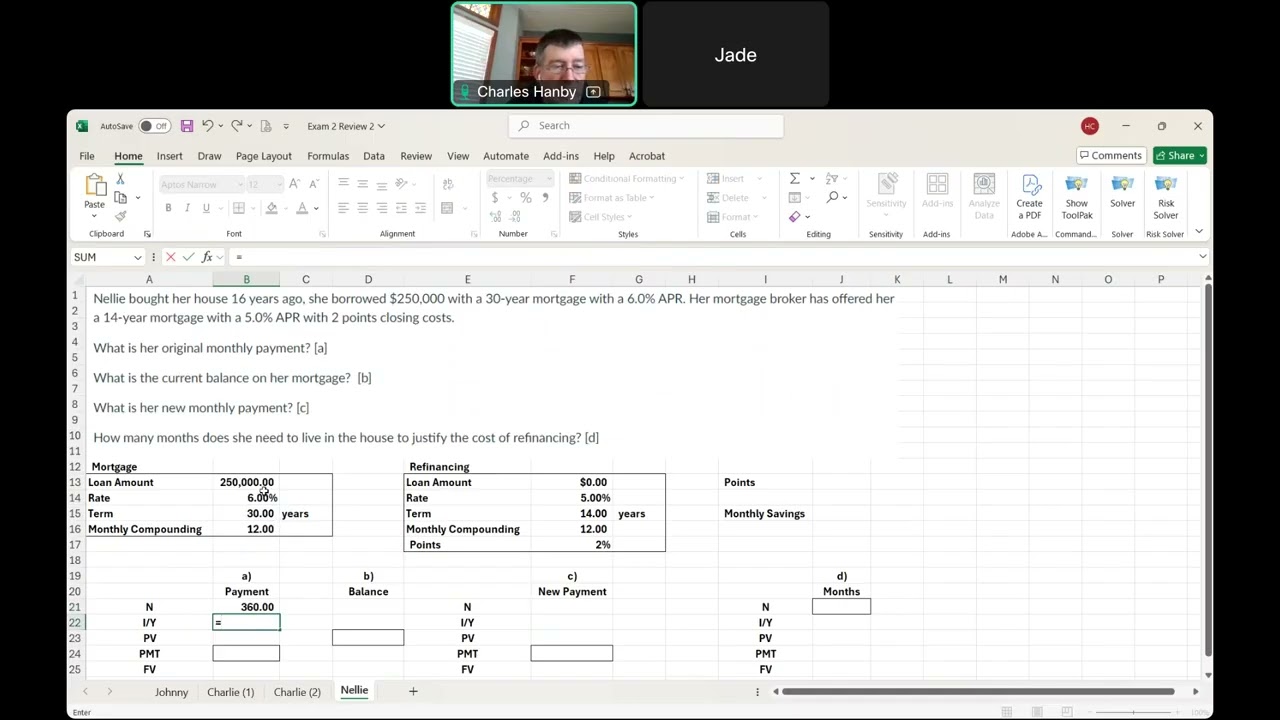Click the Fill down icon in Editing
Viewport: 1280px width, 720px height.
(795, 197)
